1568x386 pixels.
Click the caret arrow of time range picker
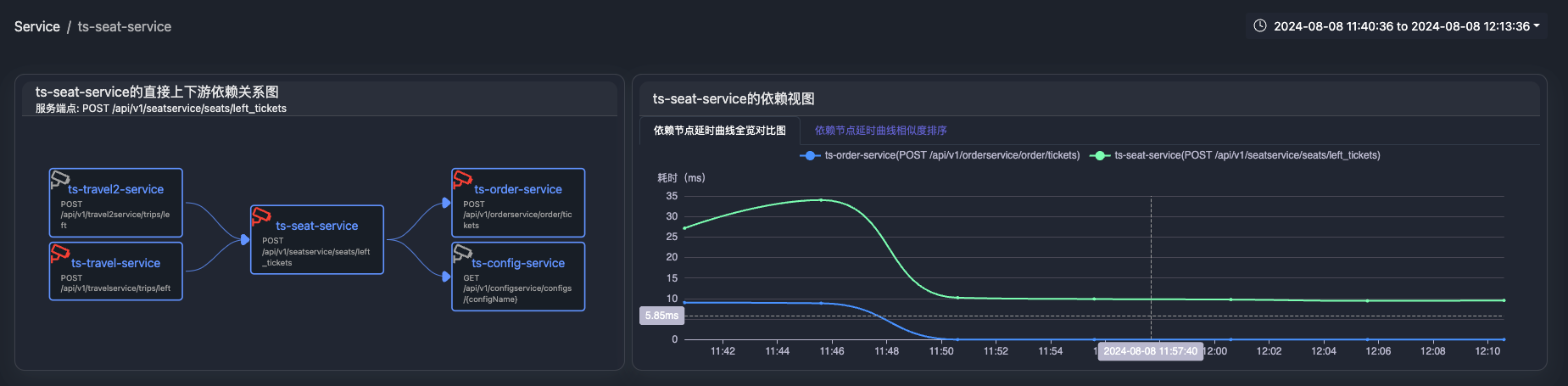pos(1536,26)
